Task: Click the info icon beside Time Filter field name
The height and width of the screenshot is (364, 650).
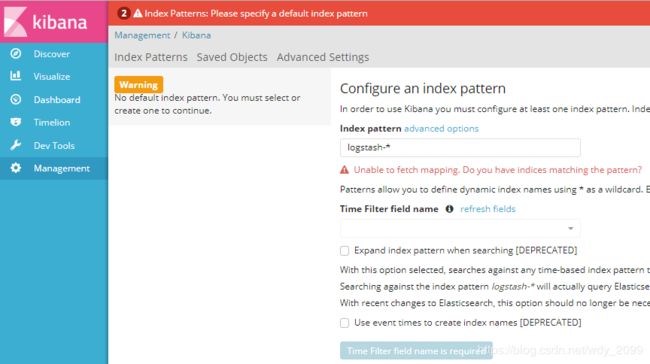Action: 449,209
